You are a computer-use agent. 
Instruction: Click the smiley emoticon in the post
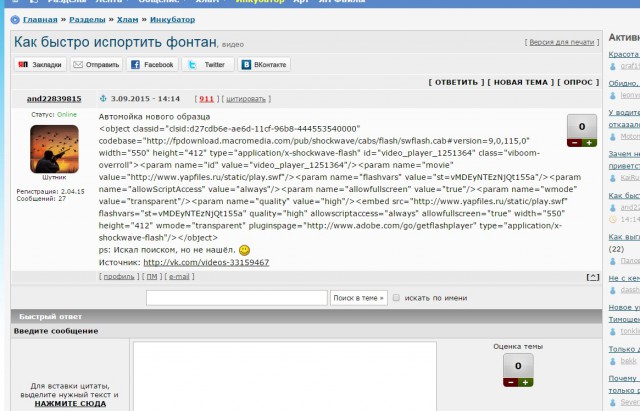click(244, 250)
